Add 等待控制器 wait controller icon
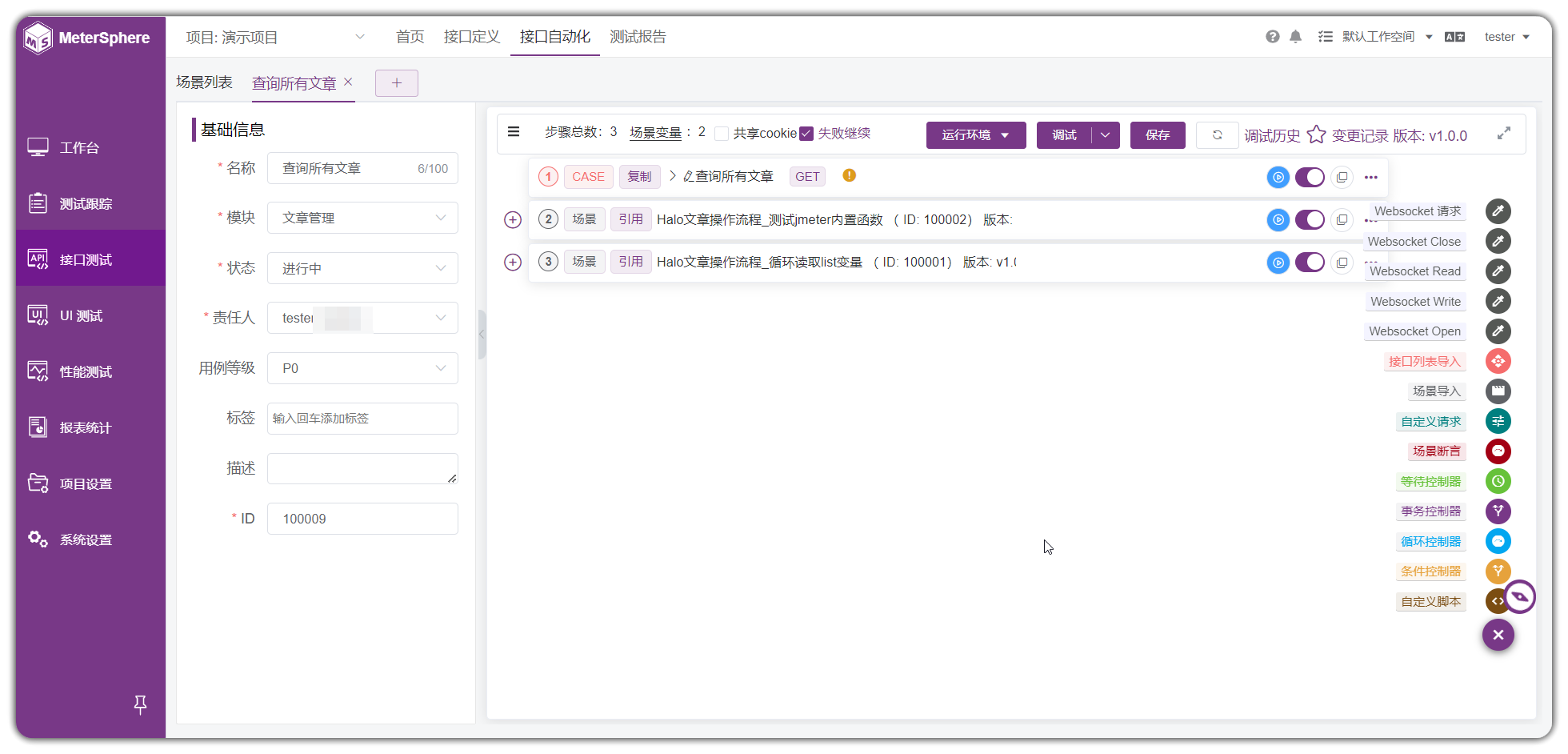The image size is (1568, 754). (x=1498, y=481)
